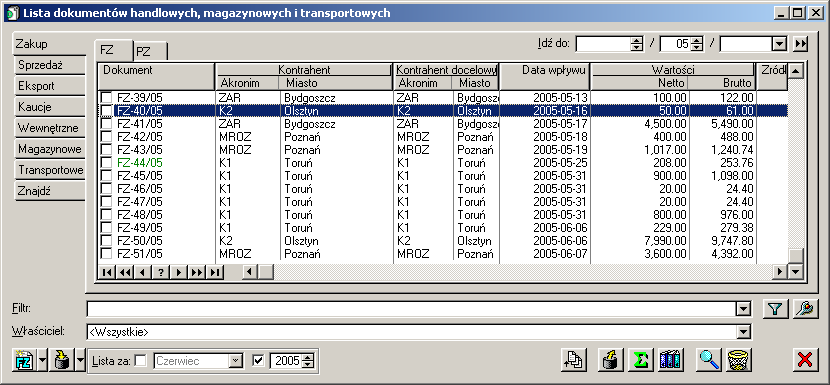Screen dimensions: 830x385
Task: Close the window with red X icon
Action: click(x=805, y=361)
